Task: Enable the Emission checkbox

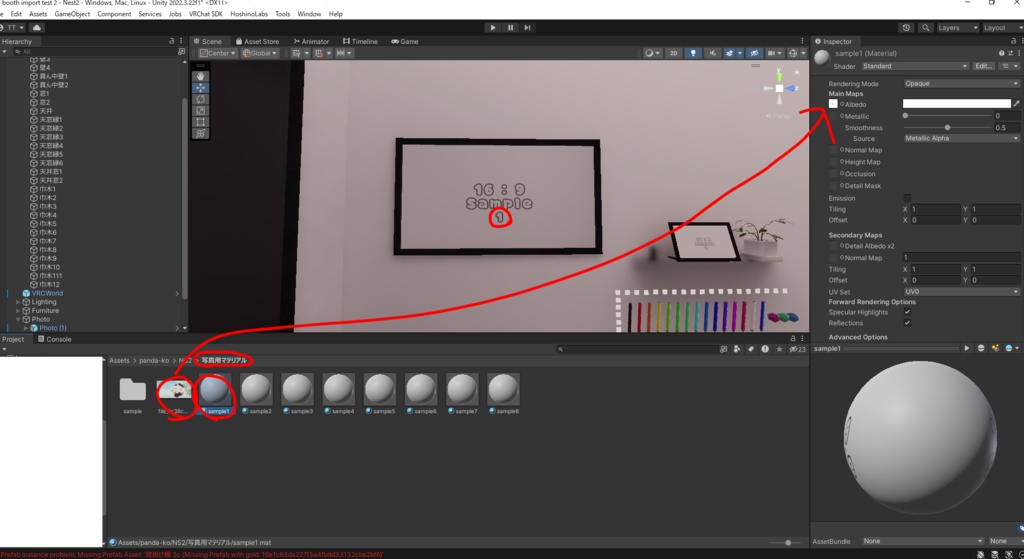Action: [907, 198]
